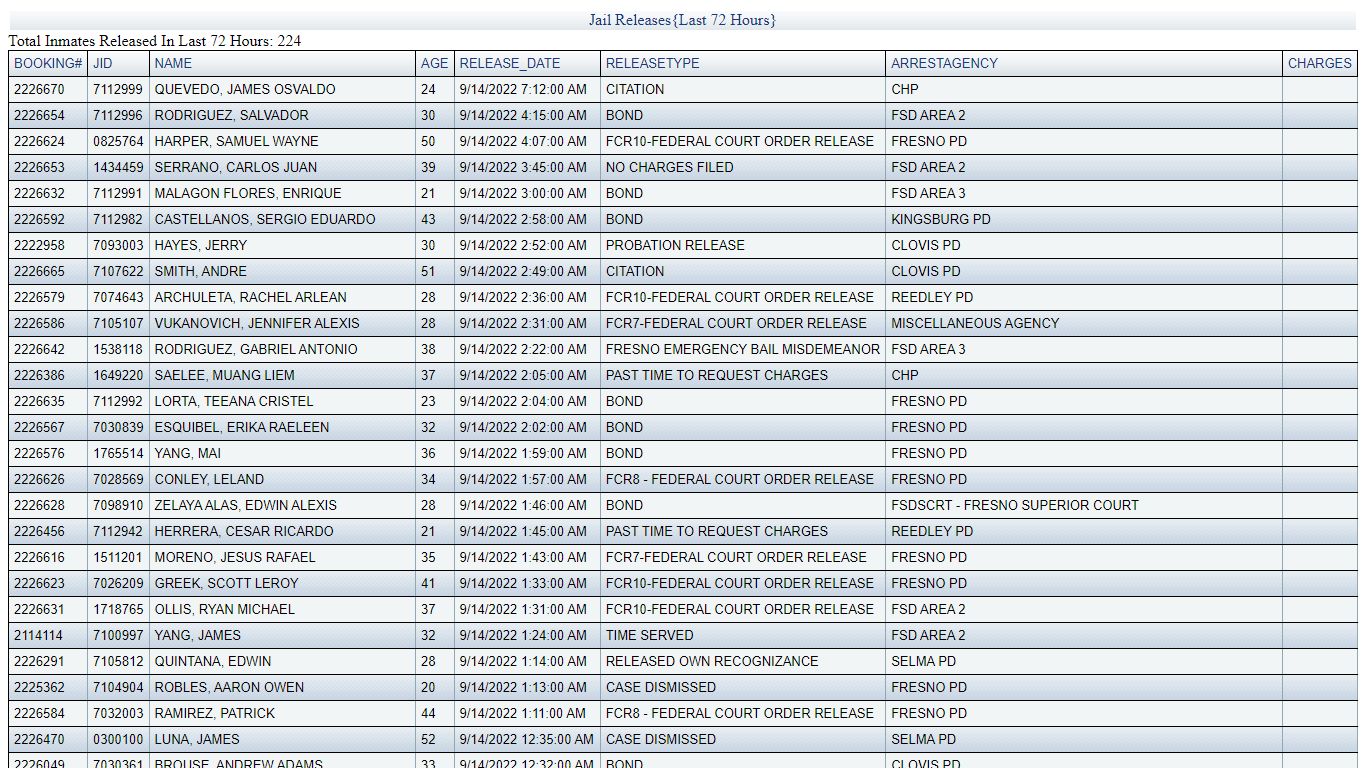Click name SERRANO, CARLOS JUAN
Viewport: 1366px width, 768px height.
[235, 167]
